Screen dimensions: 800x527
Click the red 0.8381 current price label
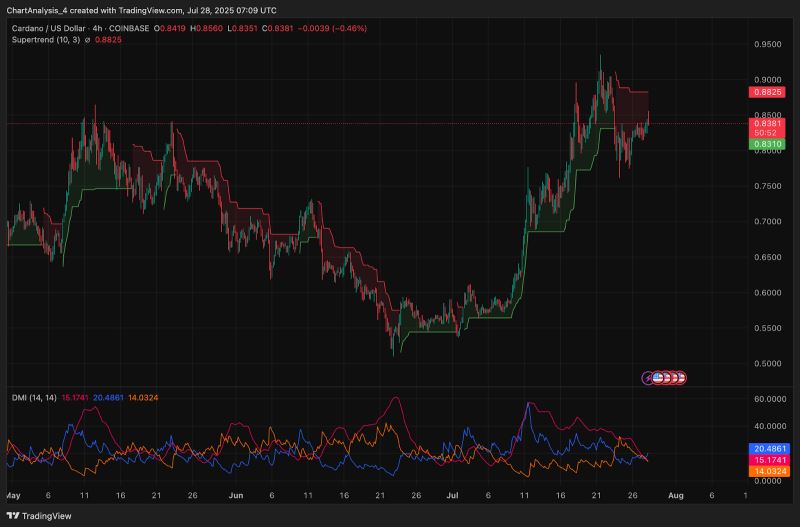coord(767,123)
